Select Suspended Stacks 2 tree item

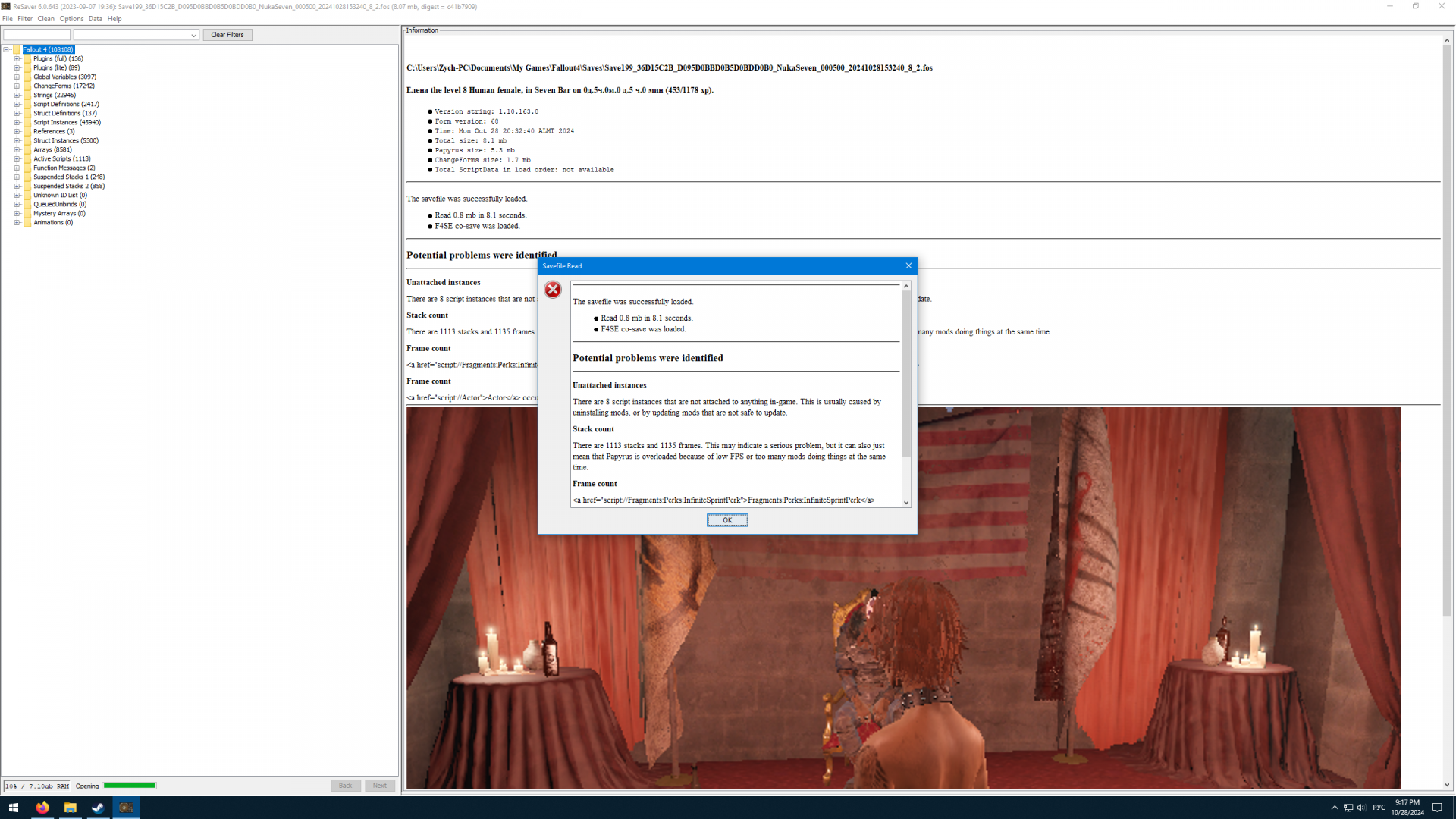pos(68,187)
